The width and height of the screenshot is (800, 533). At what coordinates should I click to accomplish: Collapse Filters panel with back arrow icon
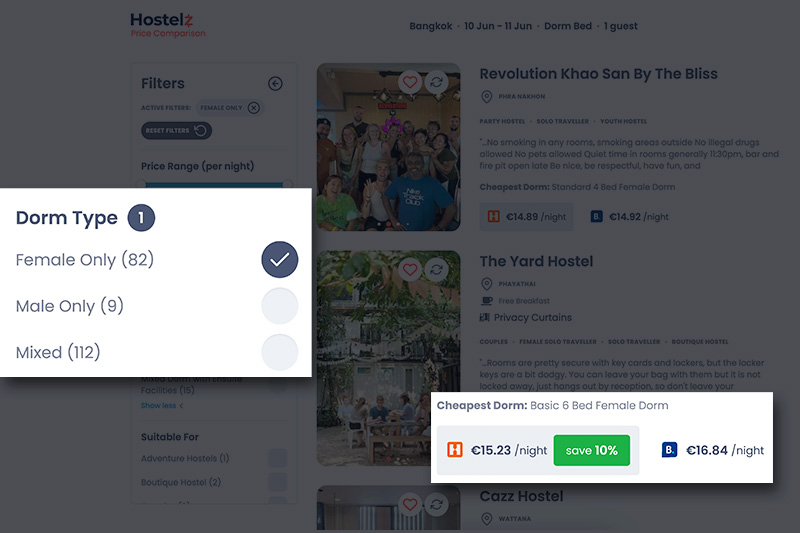point(275,84)
